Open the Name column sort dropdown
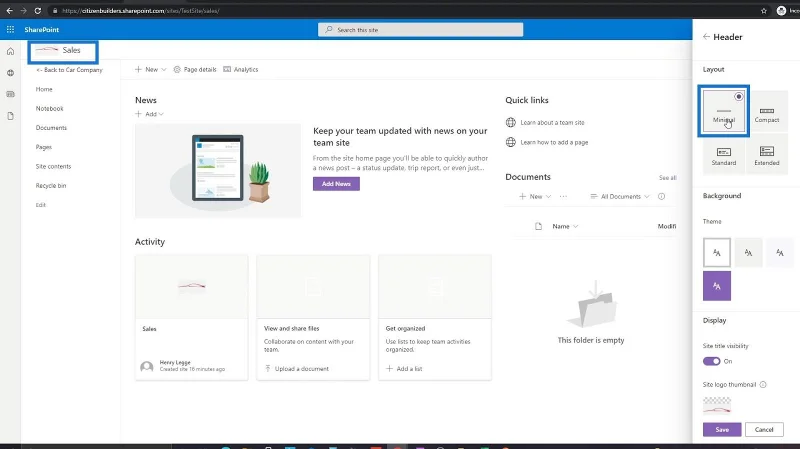This screenshot has height=449, width=800. [x=565, y=226]
